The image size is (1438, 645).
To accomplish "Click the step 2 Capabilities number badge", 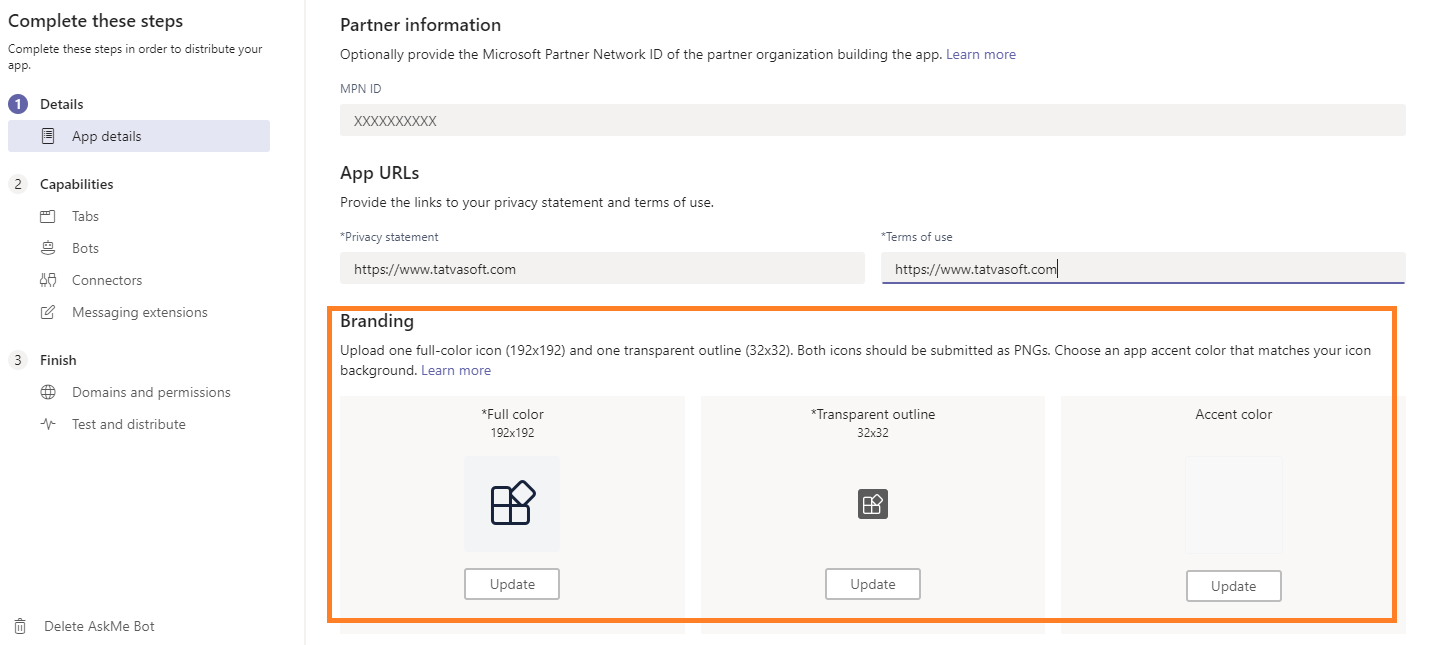I will click(17, 184).
